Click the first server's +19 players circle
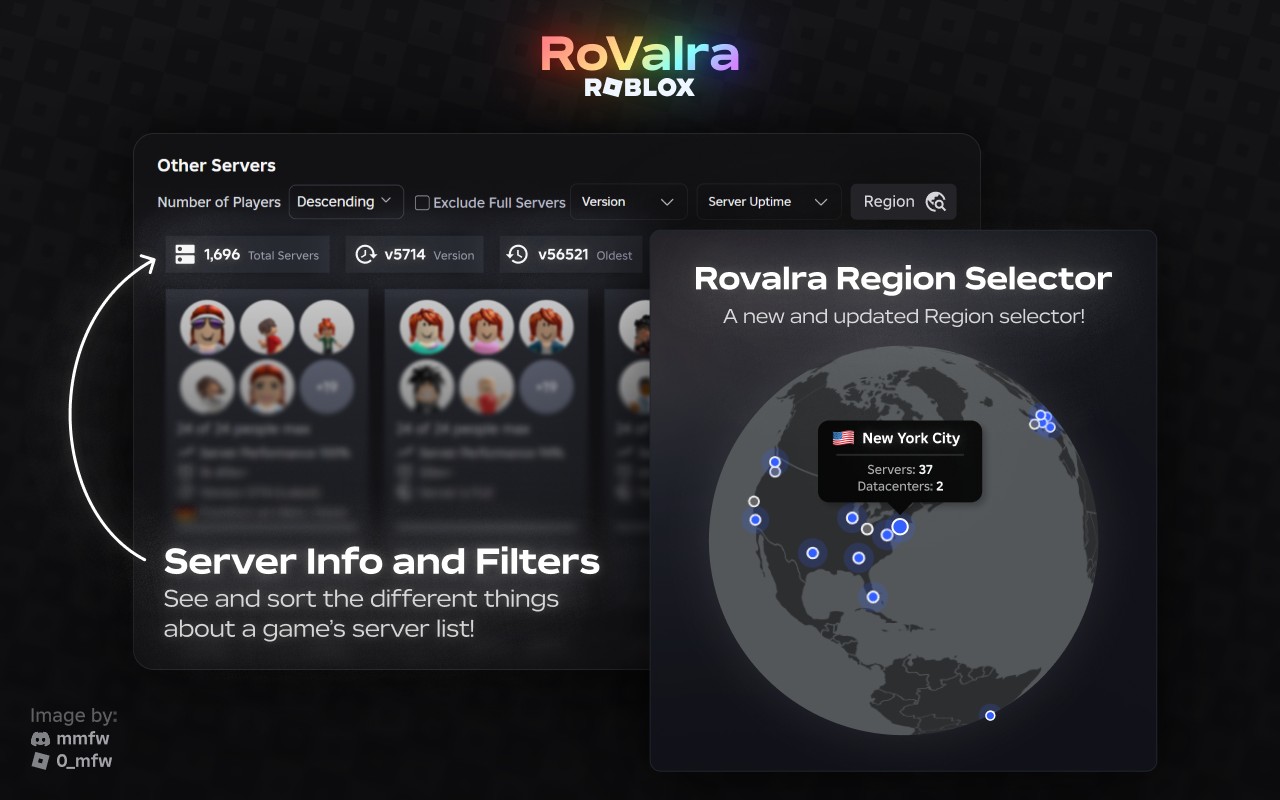Screen dimensions: 1280x800 327,387
